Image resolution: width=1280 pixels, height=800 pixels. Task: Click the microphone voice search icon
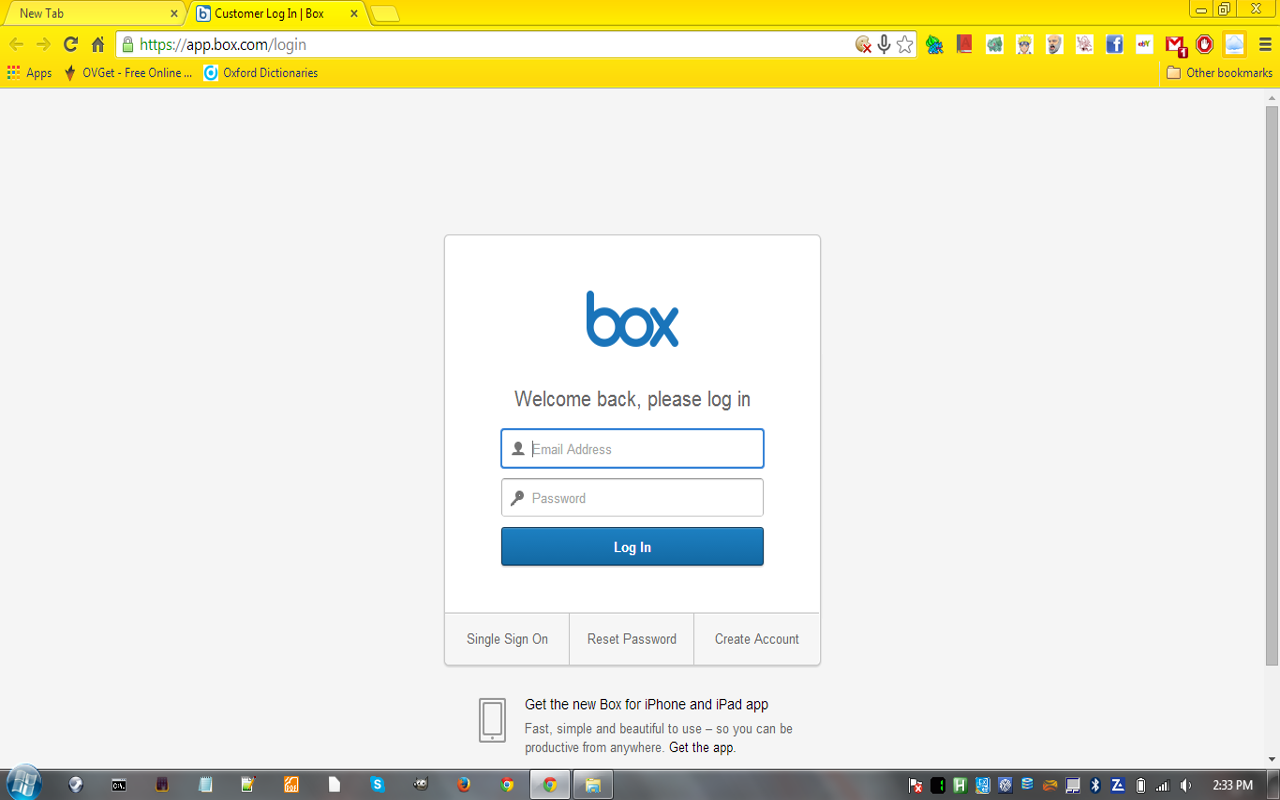pyautogui.click(x=884, y=44)
